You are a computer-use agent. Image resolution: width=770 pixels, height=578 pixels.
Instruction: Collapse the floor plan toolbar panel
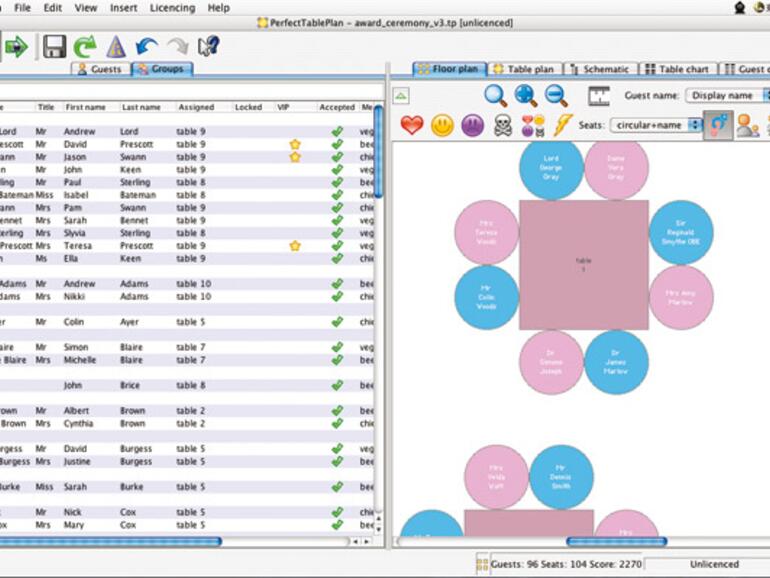[401, 96]
